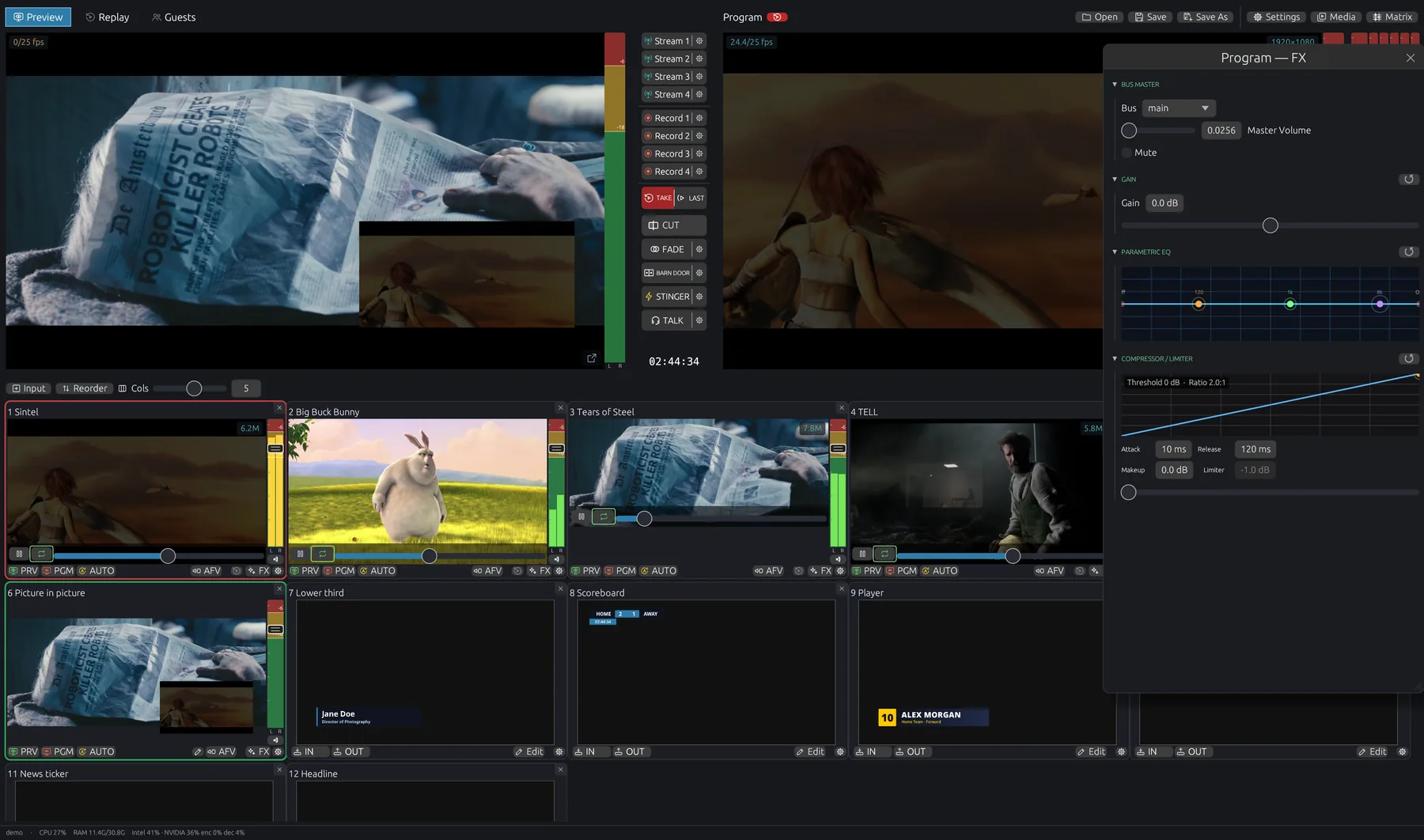Toggle AFV on the Sintel input
The width and height of the screenshot is (1424, 840).
click(206, 571)
